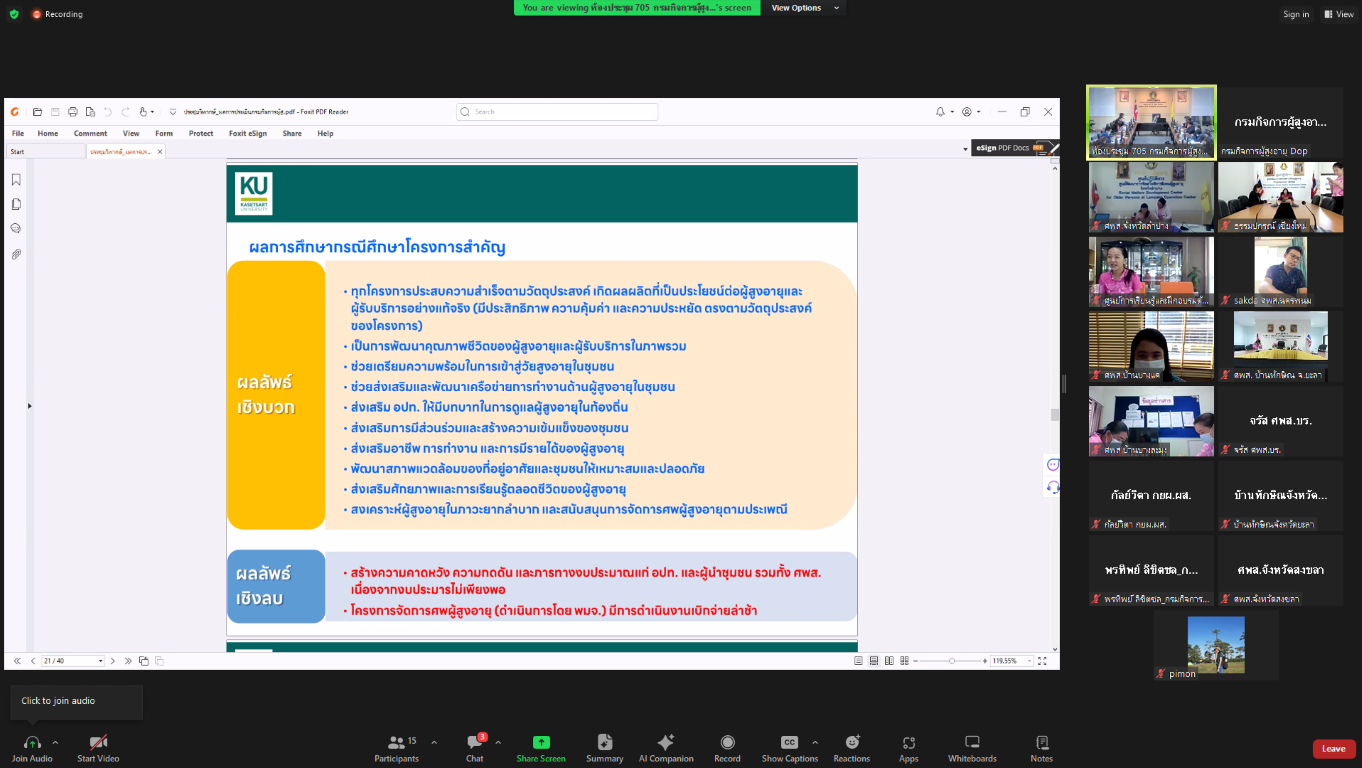Expand audio options caret beside Join Audio

[x=55, y=742]
